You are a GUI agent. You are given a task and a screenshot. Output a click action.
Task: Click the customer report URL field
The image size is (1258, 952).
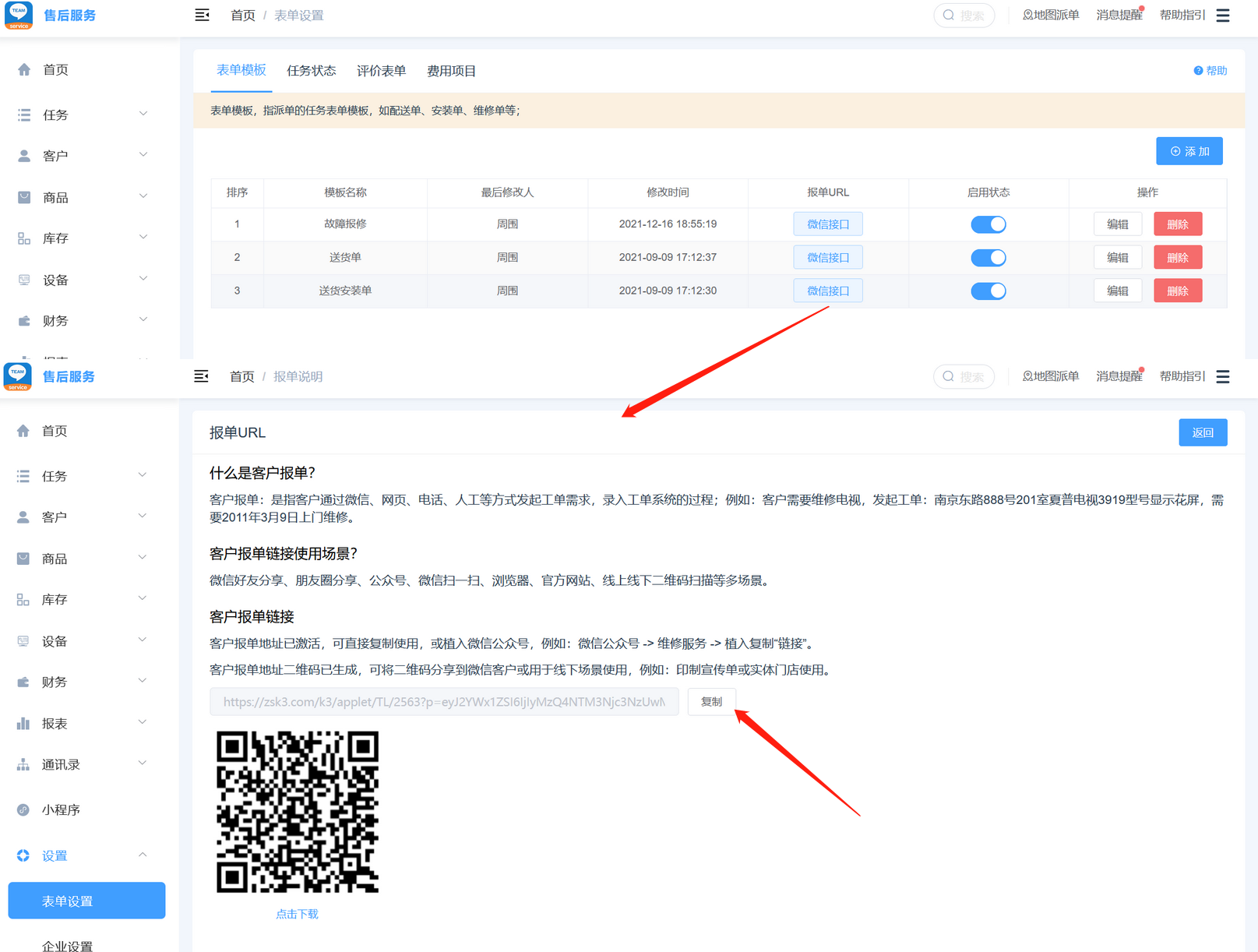pos(444,702)
